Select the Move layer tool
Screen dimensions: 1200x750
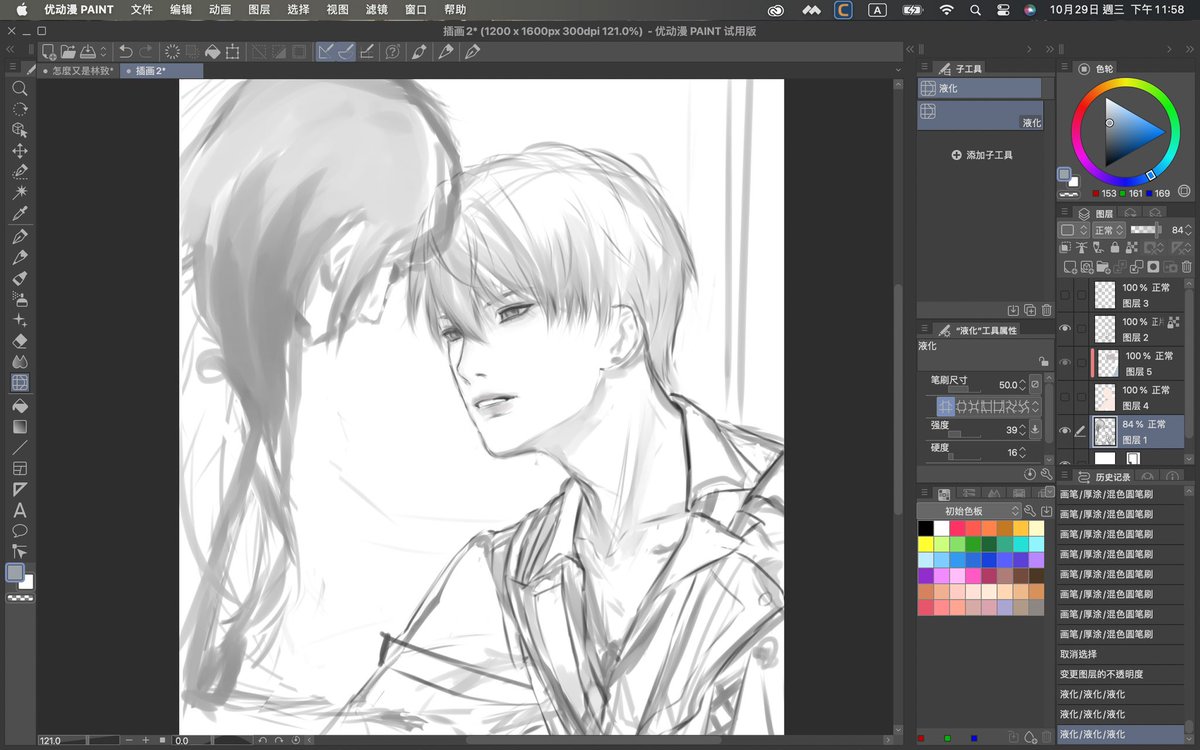click(x=19, y=151)
